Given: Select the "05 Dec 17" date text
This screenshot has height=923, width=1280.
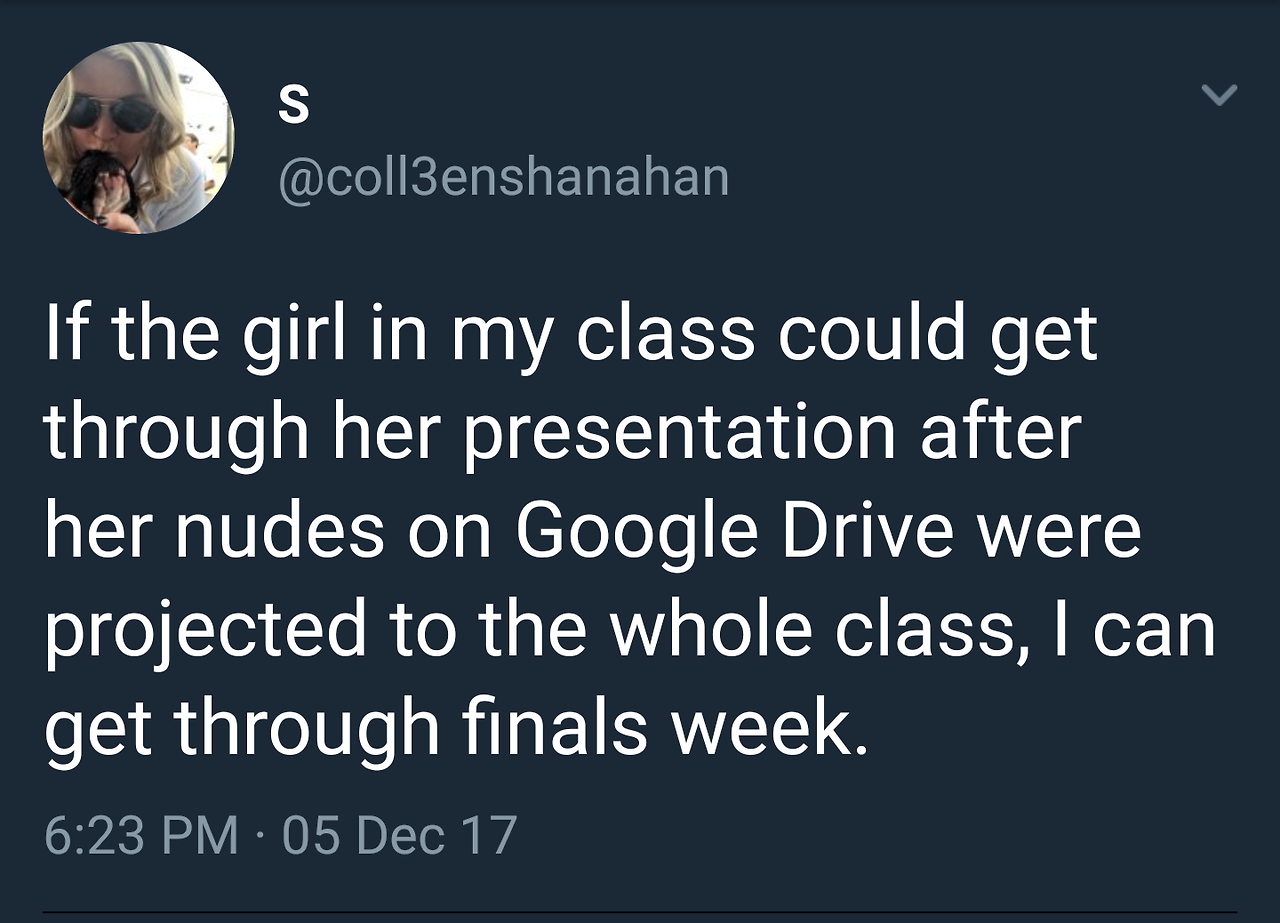Looking at the screenshot, I should click(399, 834).
